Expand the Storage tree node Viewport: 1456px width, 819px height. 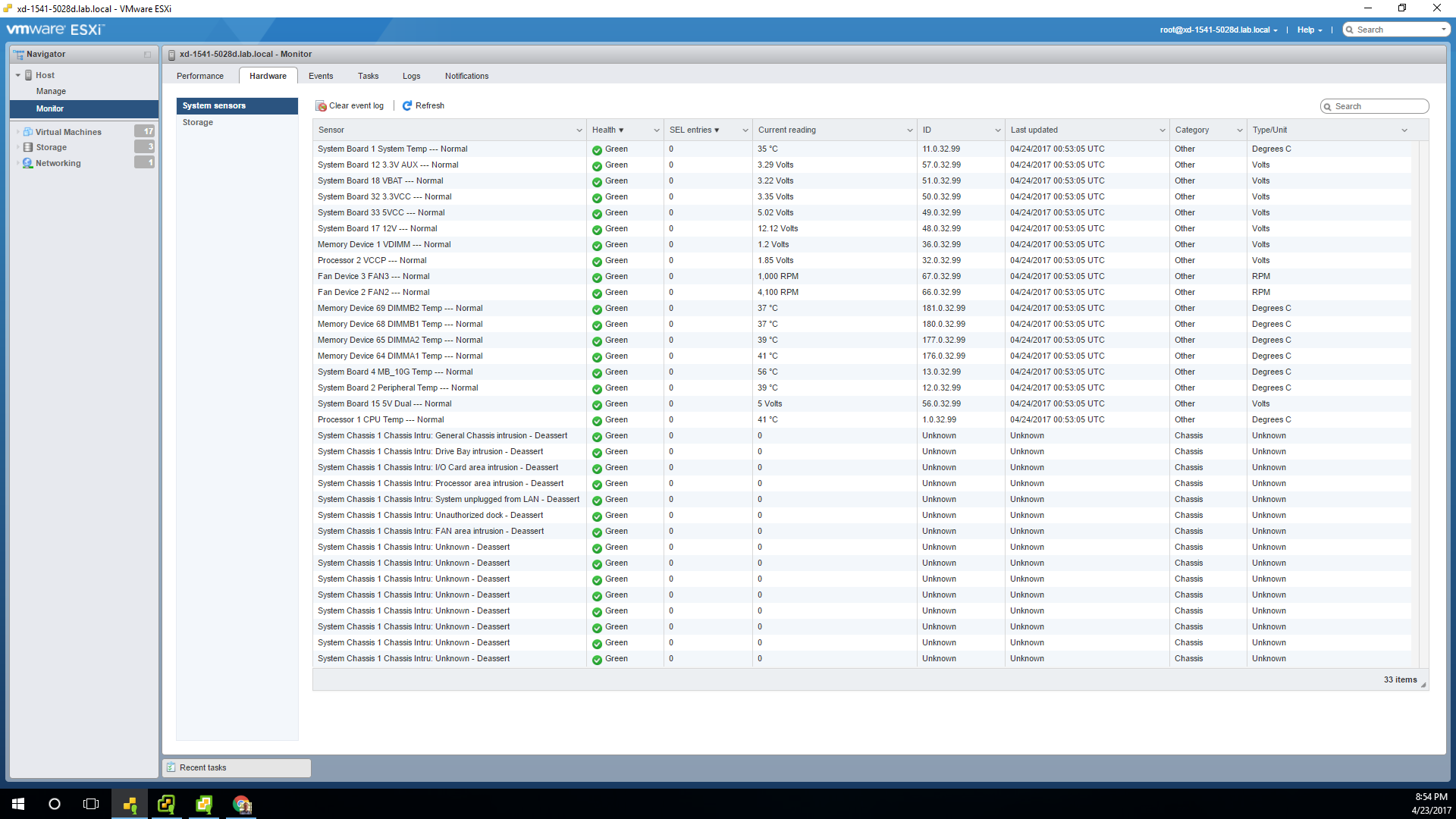pos(18,147)
